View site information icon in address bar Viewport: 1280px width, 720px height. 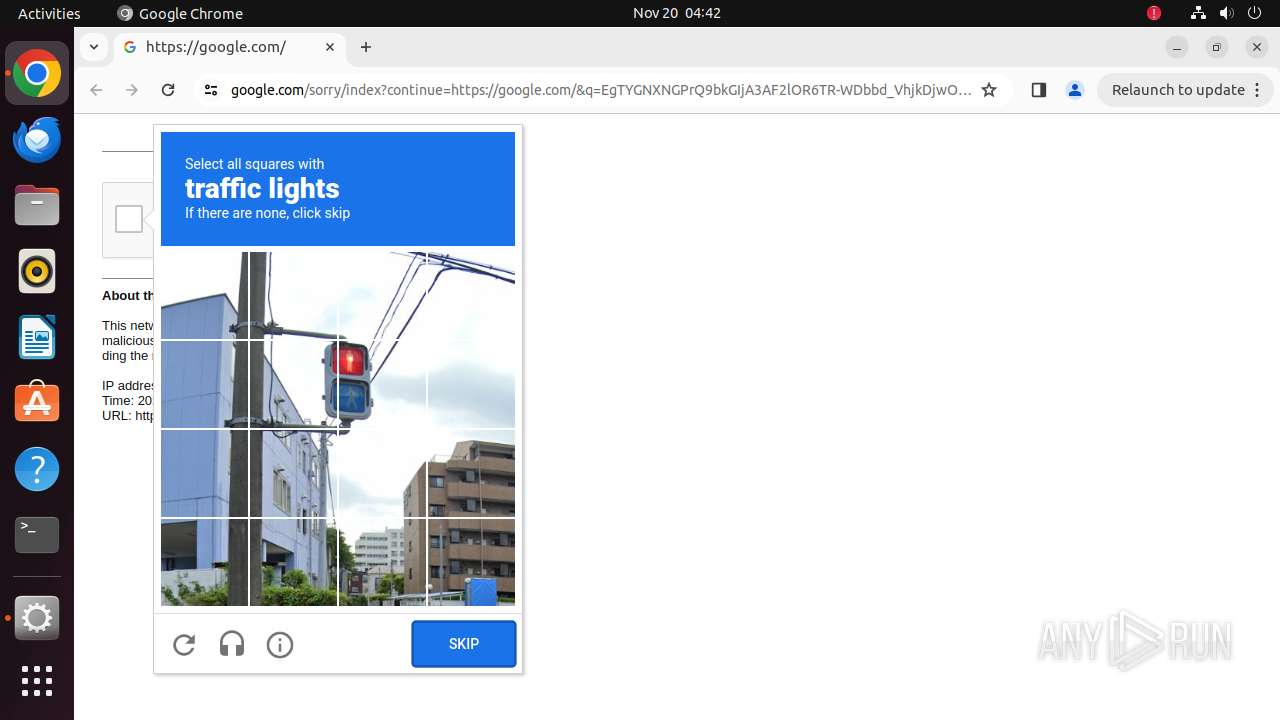(210, 90)
